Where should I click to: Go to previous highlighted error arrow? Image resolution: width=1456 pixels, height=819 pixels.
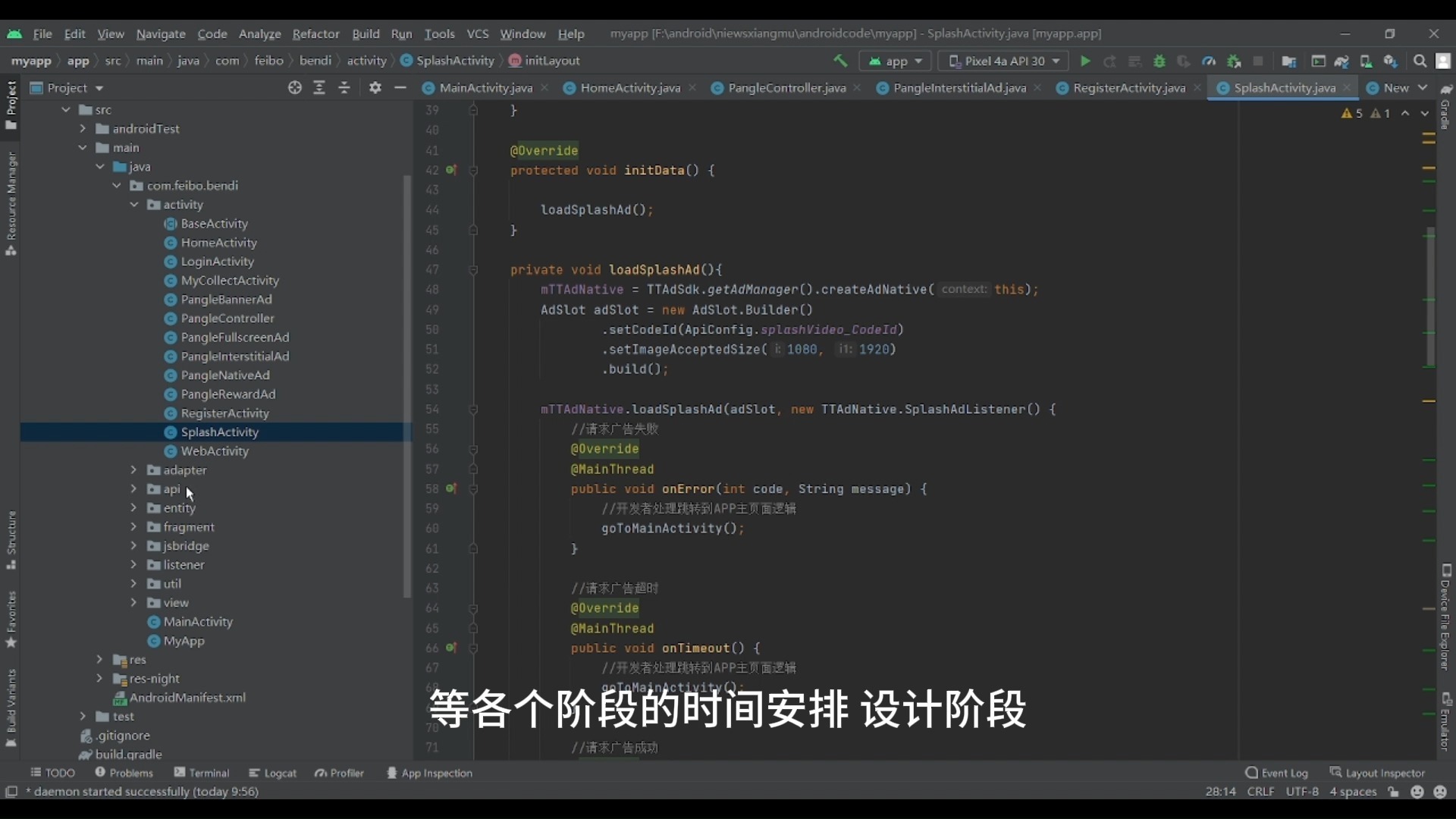(1405, 113)
